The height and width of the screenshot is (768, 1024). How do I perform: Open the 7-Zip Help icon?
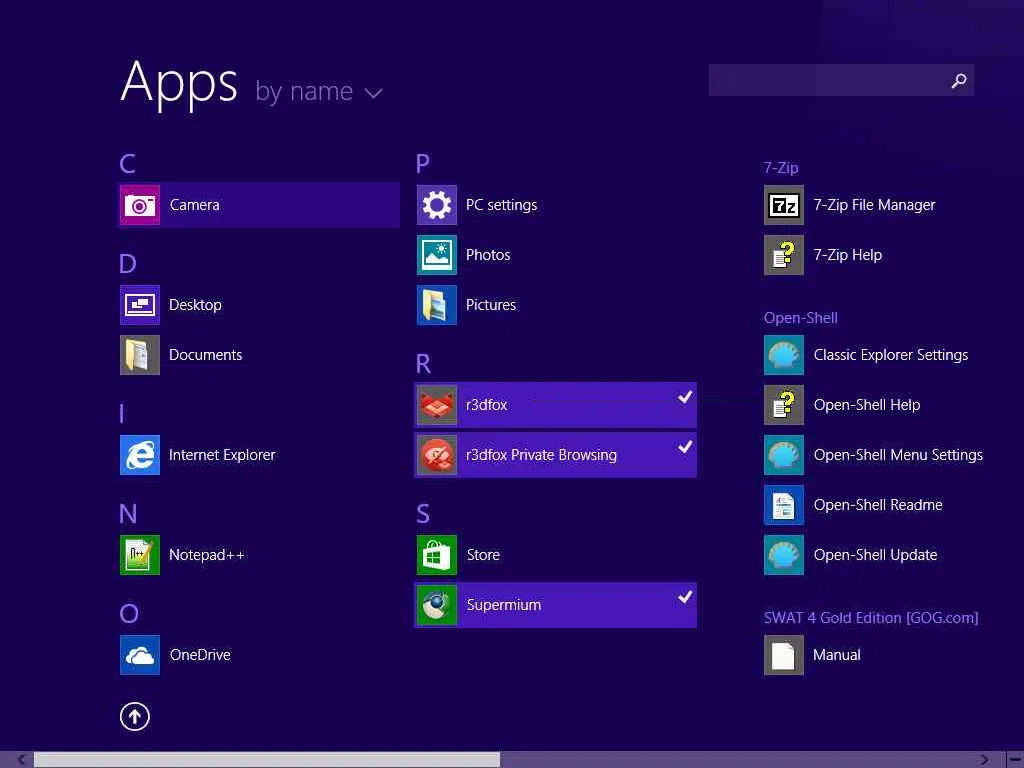coord(784,255)
